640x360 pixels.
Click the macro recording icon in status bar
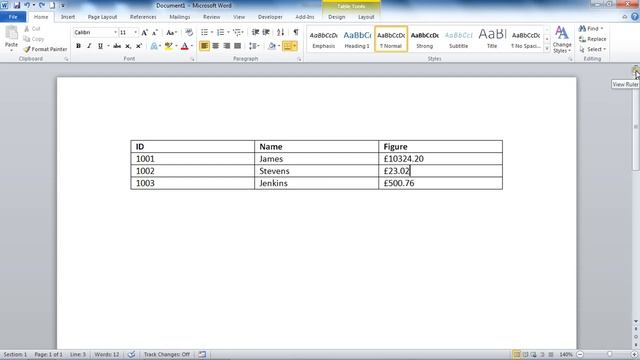(x=202, y=354)
